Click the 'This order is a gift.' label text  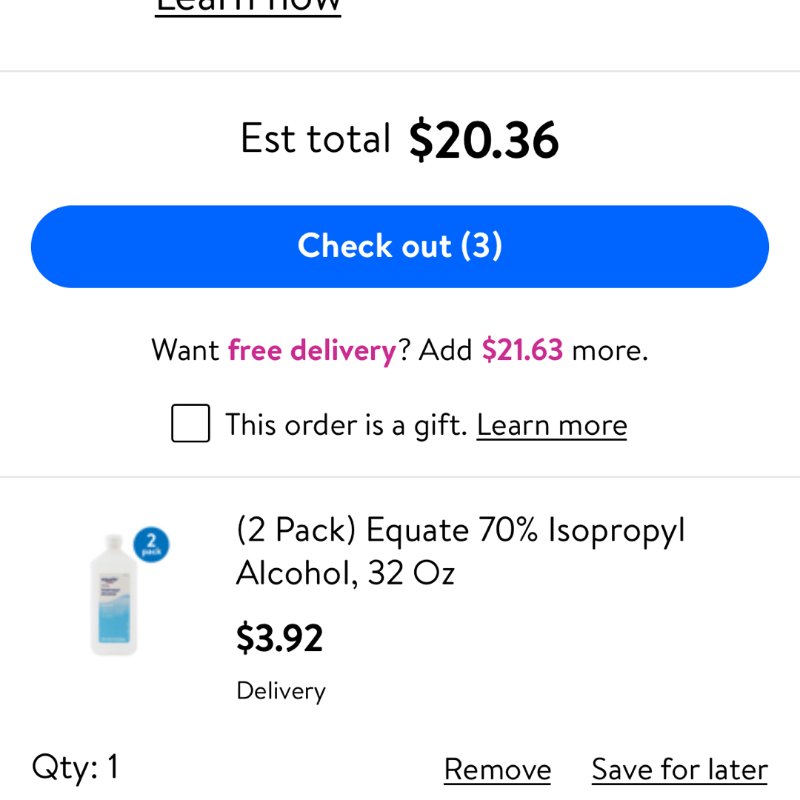[x=346, y=425]
